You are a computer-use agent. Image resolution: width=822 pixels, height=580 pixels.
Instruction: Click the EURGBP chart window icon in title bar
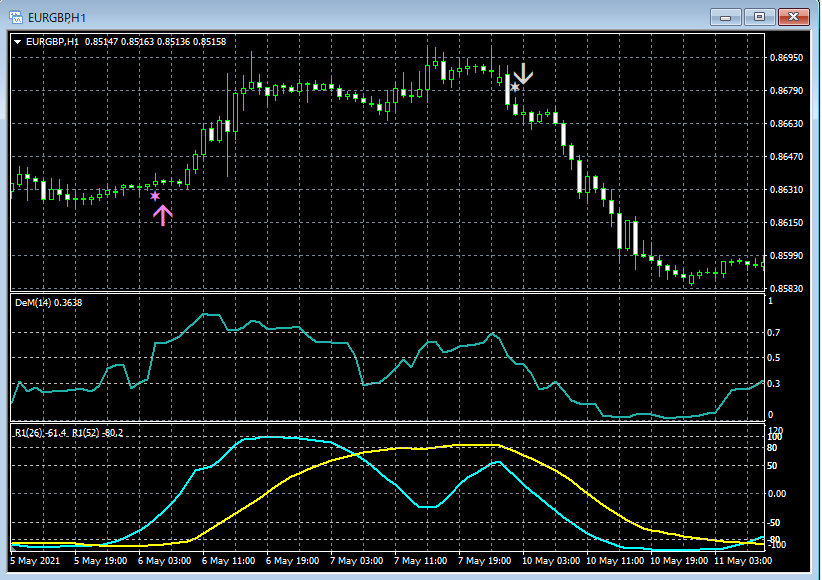[17, 17]
